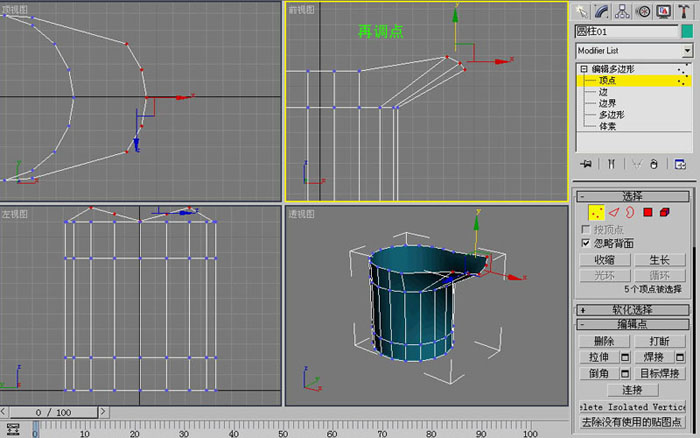Select the Polygon red square icon
The image size is (700, 438).
coord(648,212)
